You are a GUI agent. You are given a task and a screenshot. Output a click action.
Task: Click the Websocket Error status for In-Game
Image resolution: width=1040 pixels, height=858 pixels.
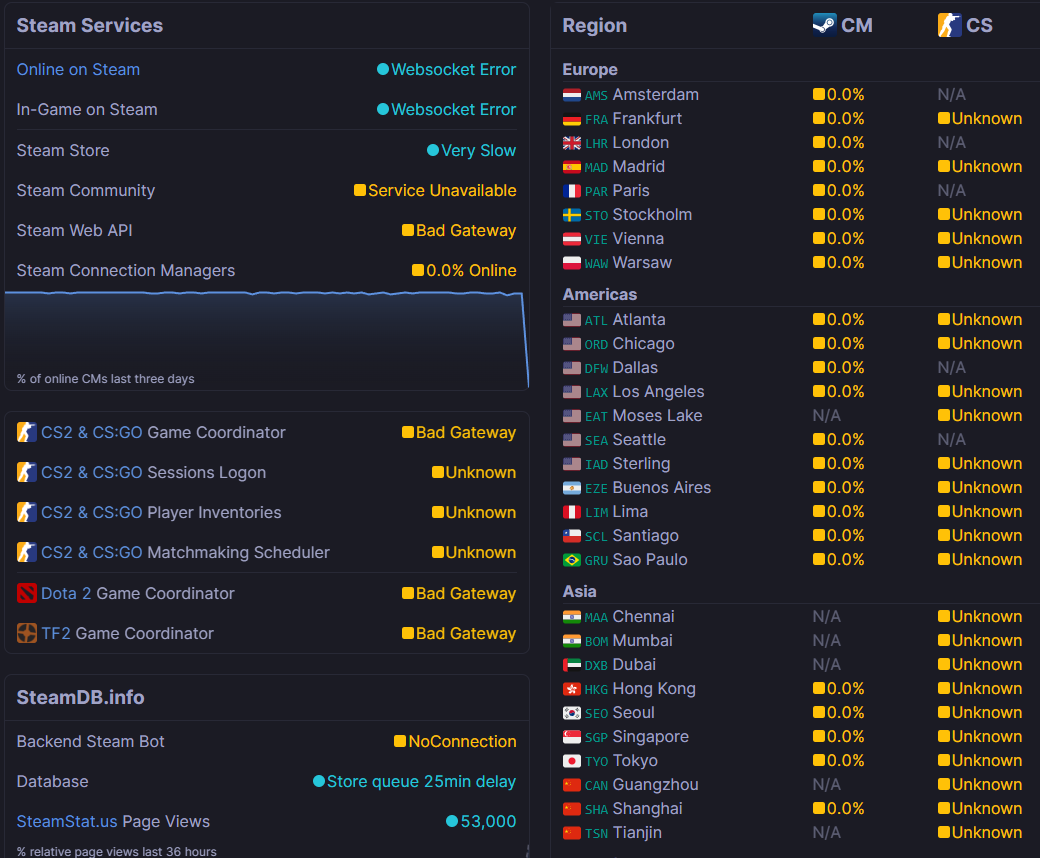453,110
